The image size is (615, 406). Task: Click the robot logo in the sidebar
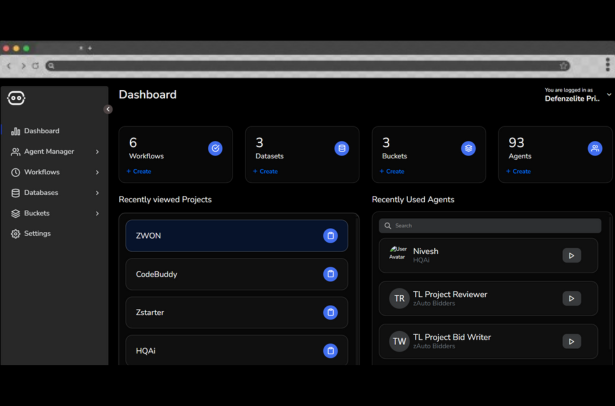coord(16,98)
